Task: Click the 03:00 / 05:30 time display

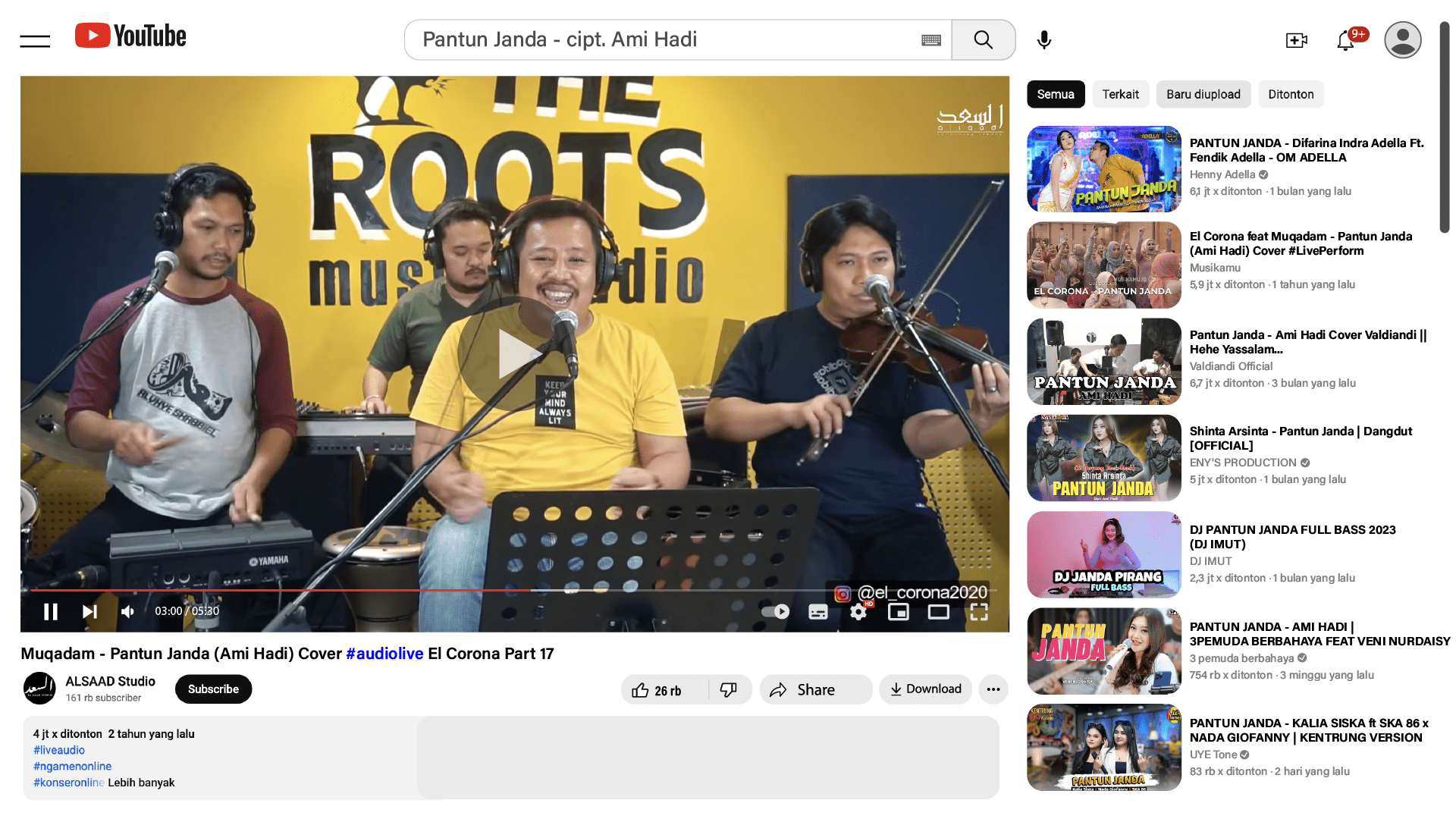Action: pyautogui.click(x=187, y=611)
